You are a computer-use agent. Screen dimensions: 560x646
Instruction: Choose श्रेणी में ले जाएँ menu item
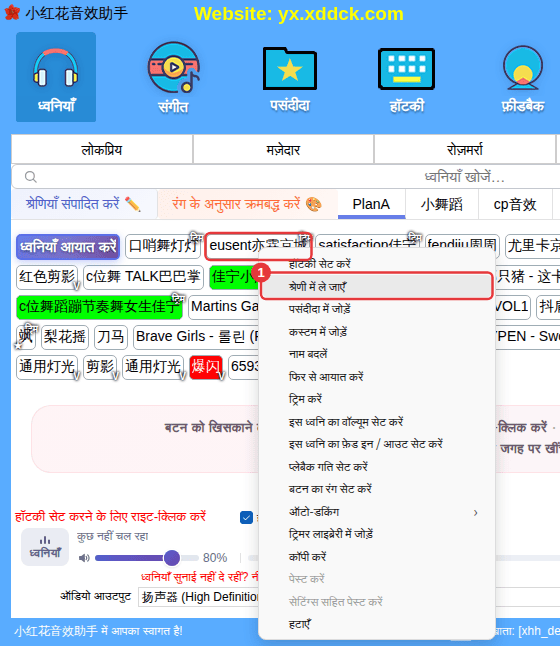tap(377, 286)
